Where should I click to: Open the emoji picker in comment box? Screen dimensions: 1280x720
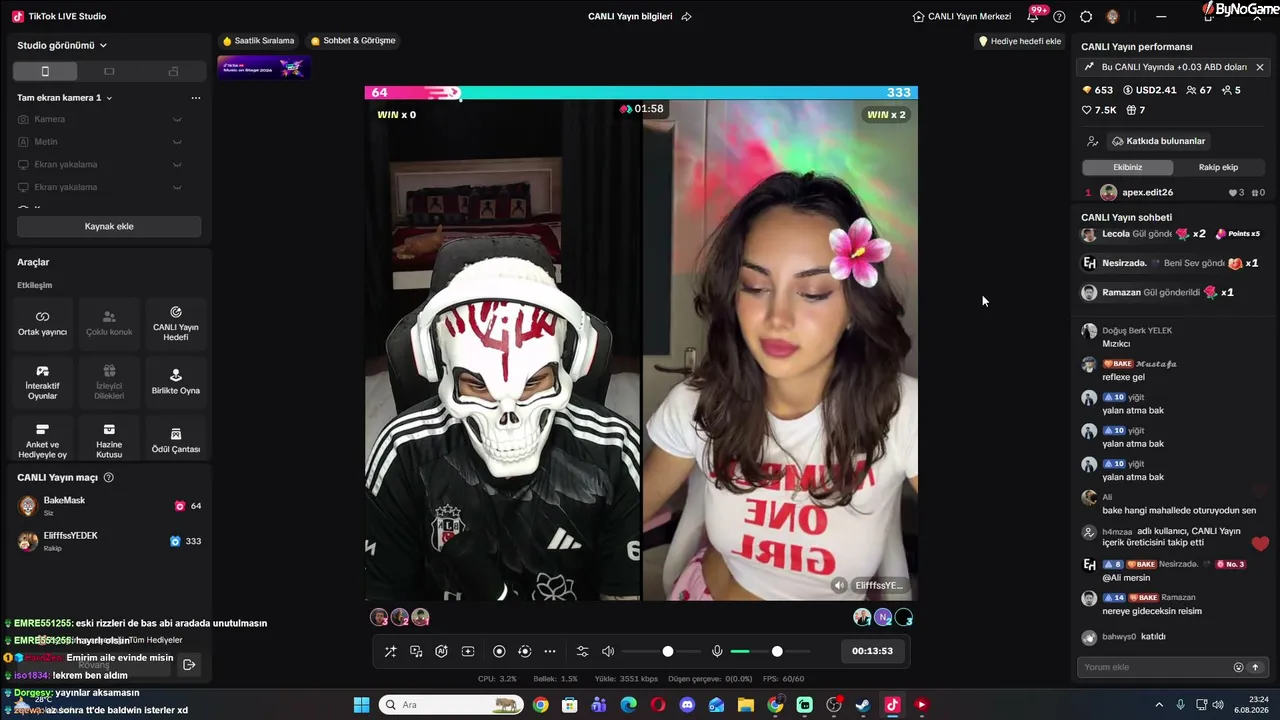pyautogui.click(x=1238, y=667)
